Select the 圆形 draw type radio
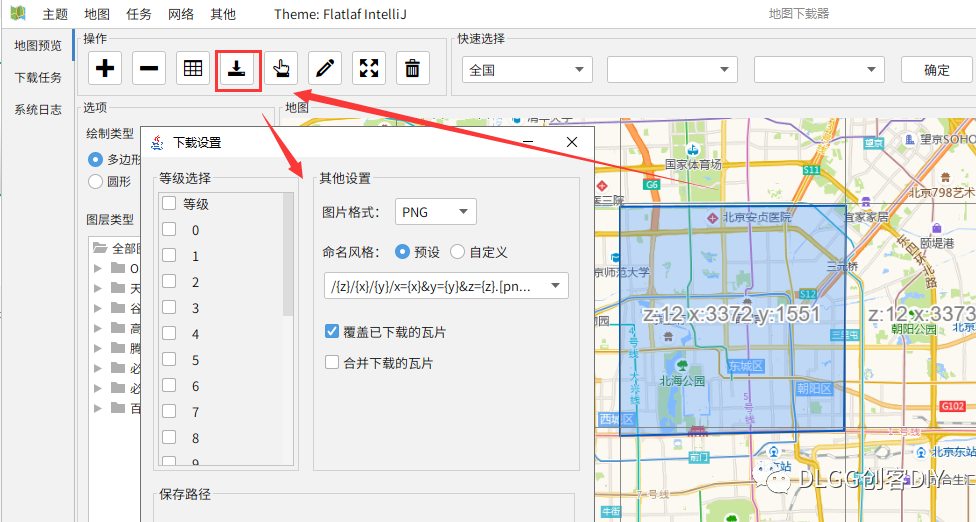The height and width of the screenshot is (522, 976). click(x=95, y=182)
